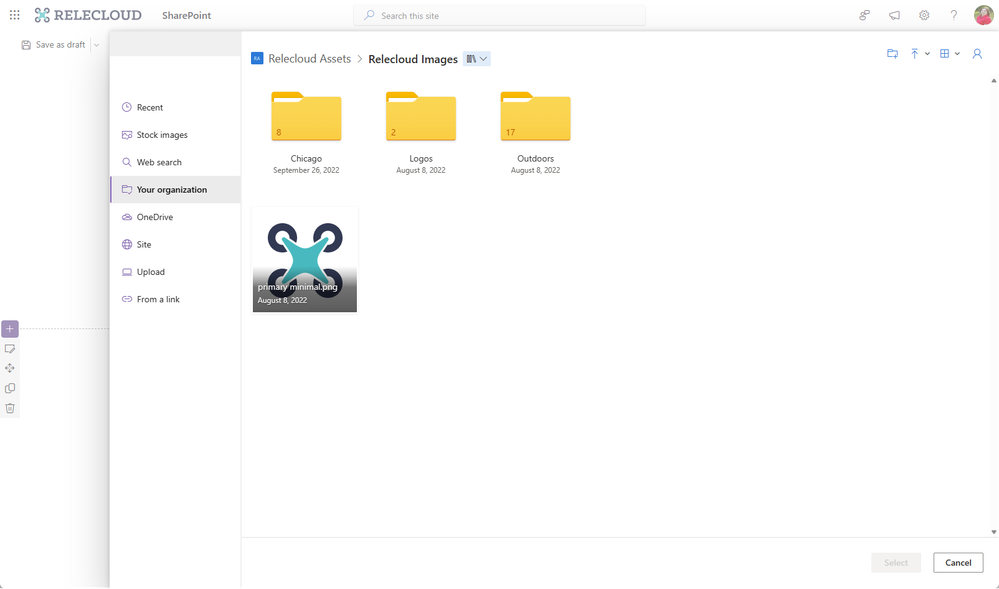Open the help question mark icon
Viewport: 999px width, 589px height.
[x=954, y=15]
